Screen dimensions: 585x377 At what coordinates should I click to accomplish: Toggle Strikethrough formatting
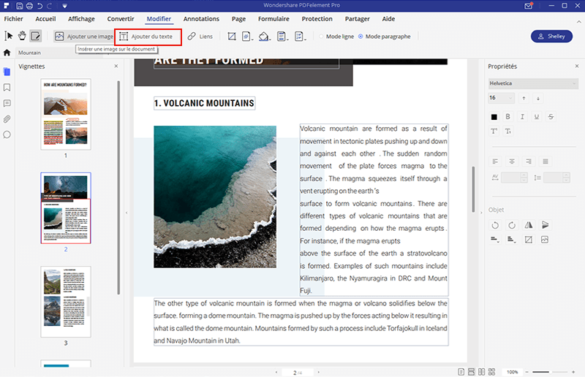(551, 117)
